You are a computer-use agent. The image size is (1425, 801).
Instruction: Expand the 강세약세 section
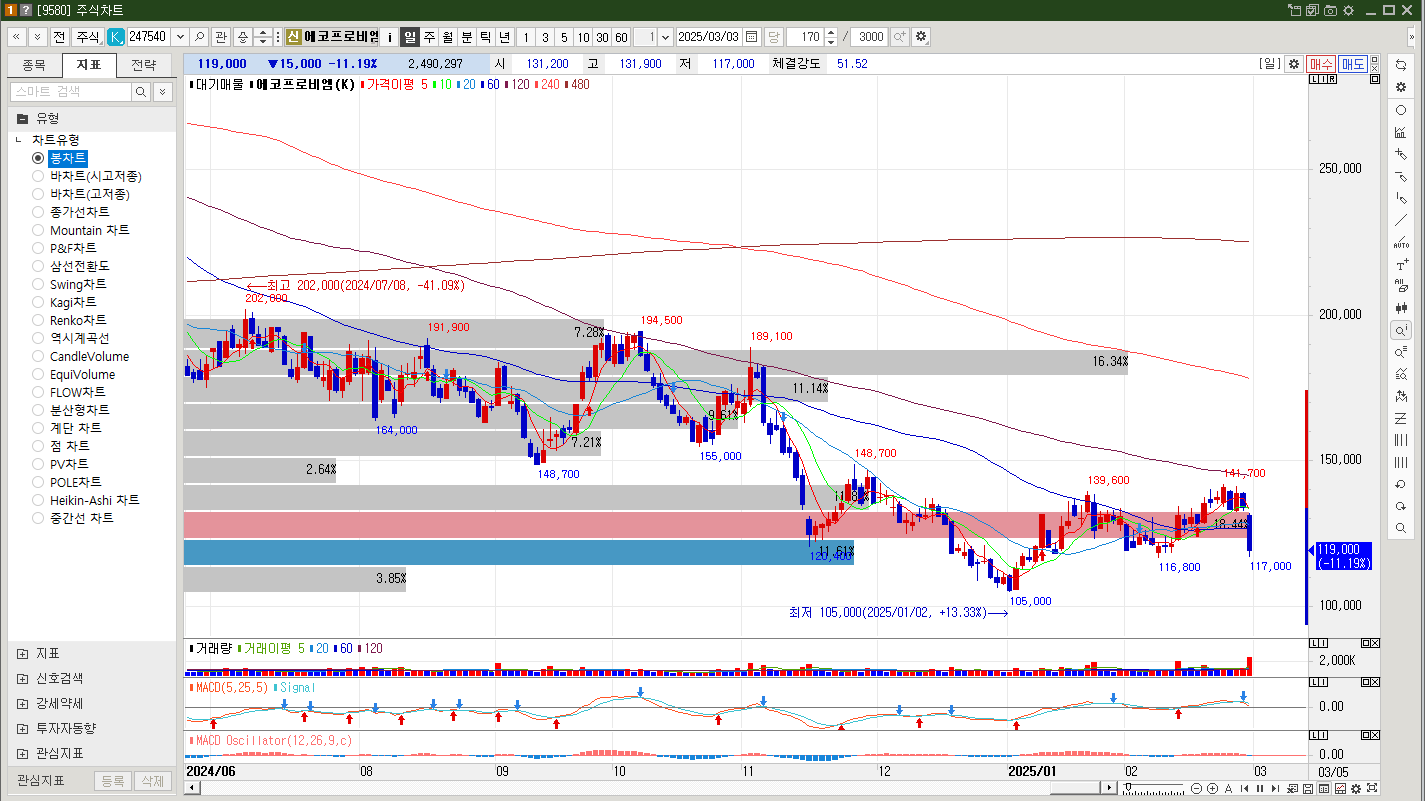coord(23,703)
